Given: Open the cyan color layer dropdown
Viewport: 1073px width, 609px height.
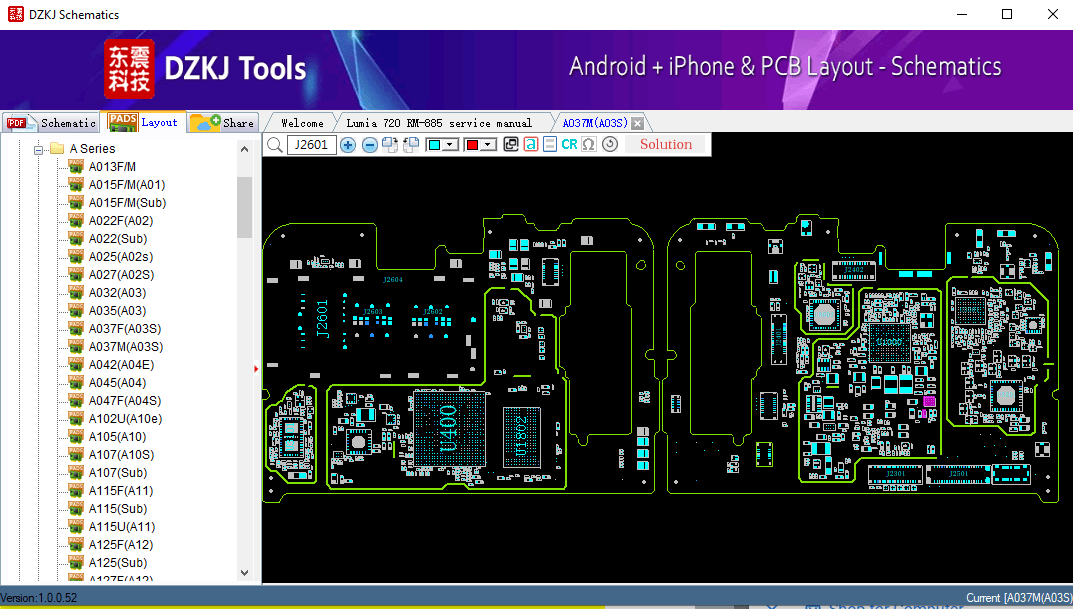Looking at the screenshot, I should click(449, 144).
